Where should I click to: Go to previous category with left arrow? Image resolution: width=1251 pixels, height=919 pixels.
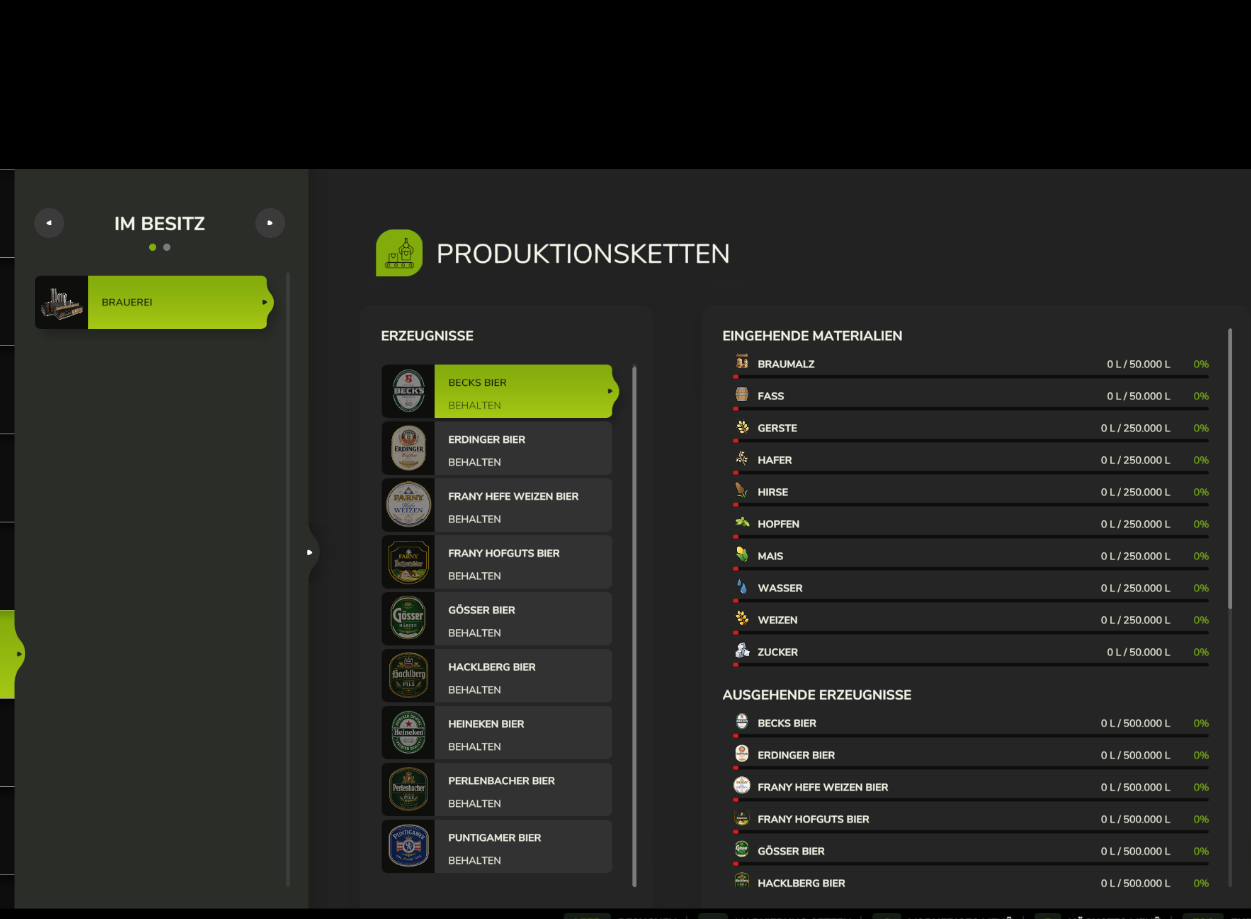pyautogui.click(x=49, y=223)
